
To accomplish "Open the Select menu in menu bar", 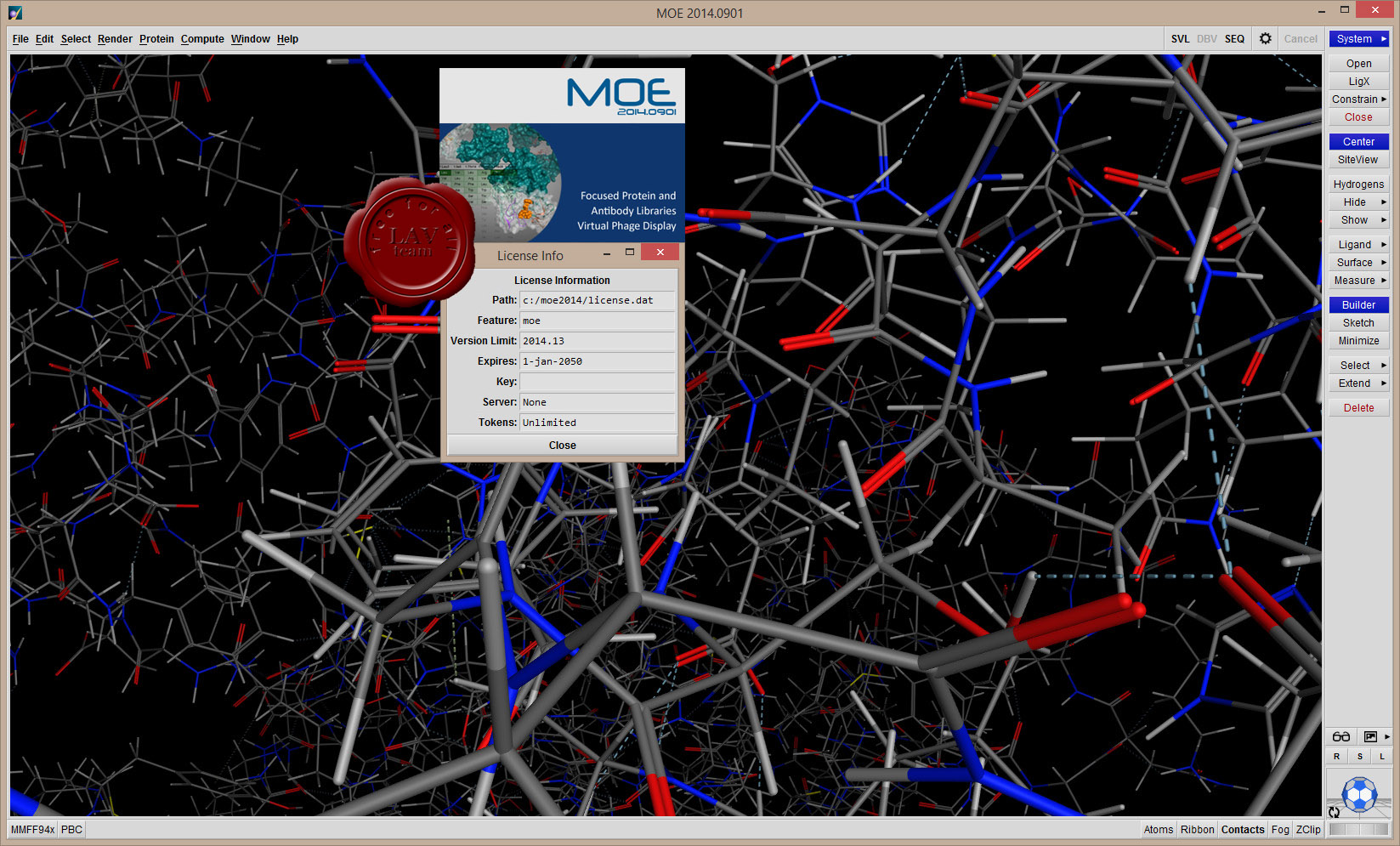I will click(76, 38).
